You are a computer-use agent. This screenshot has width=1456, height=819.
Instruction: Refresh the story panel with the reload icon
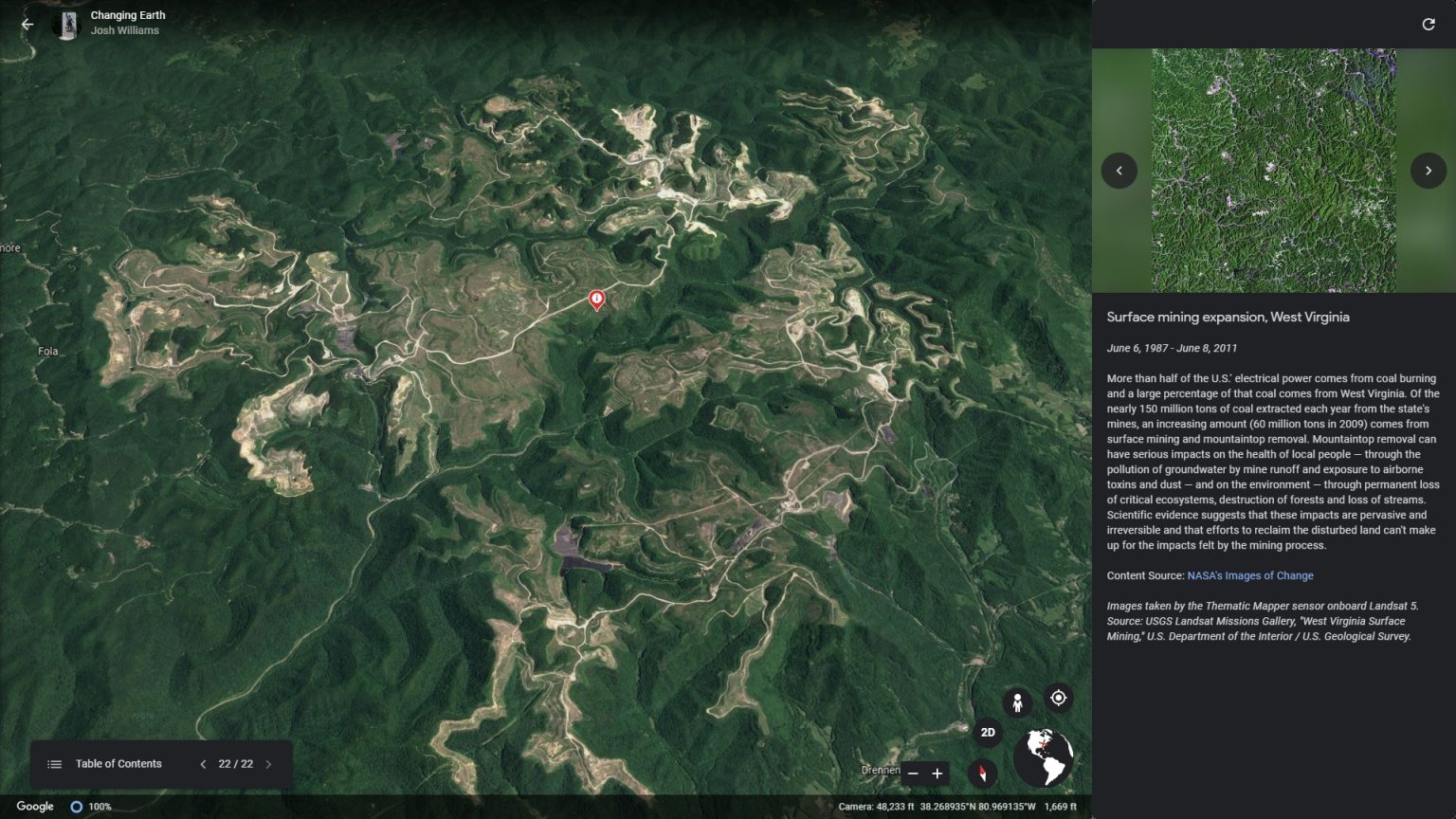[1429, 24]
